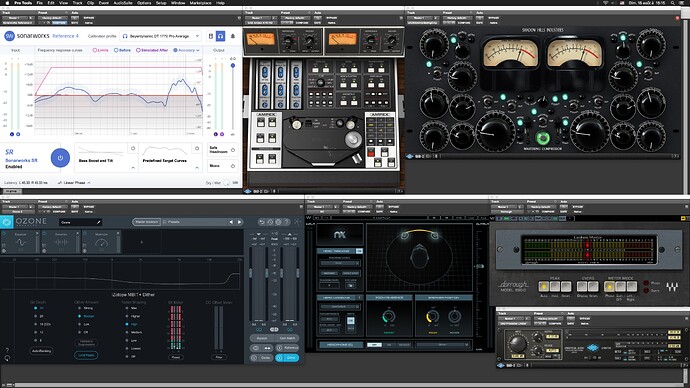Go to the next Ozone preset arrow
Viewport: 690px width, 388px height.
[x=239, y=222]
